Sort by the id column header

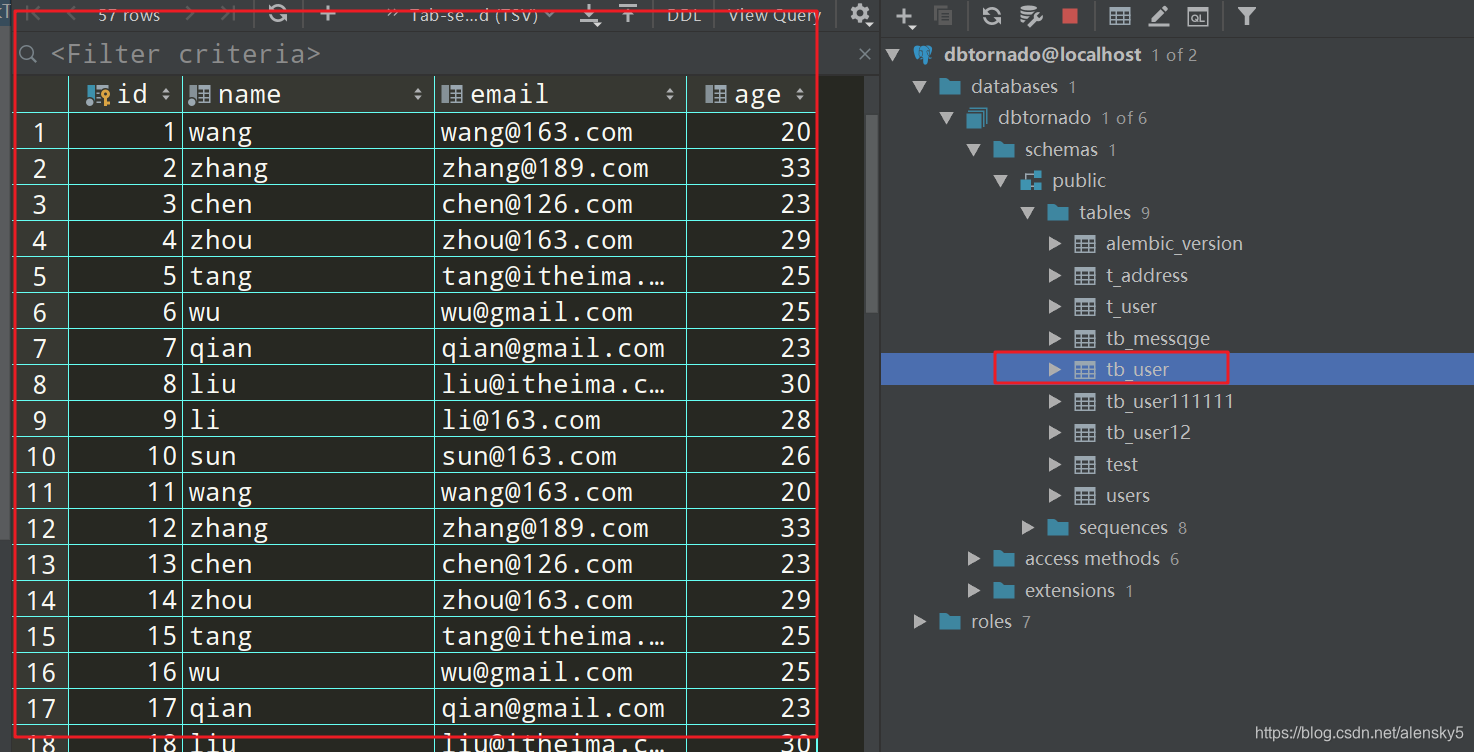pyautogui.click(x=126, y=94)
